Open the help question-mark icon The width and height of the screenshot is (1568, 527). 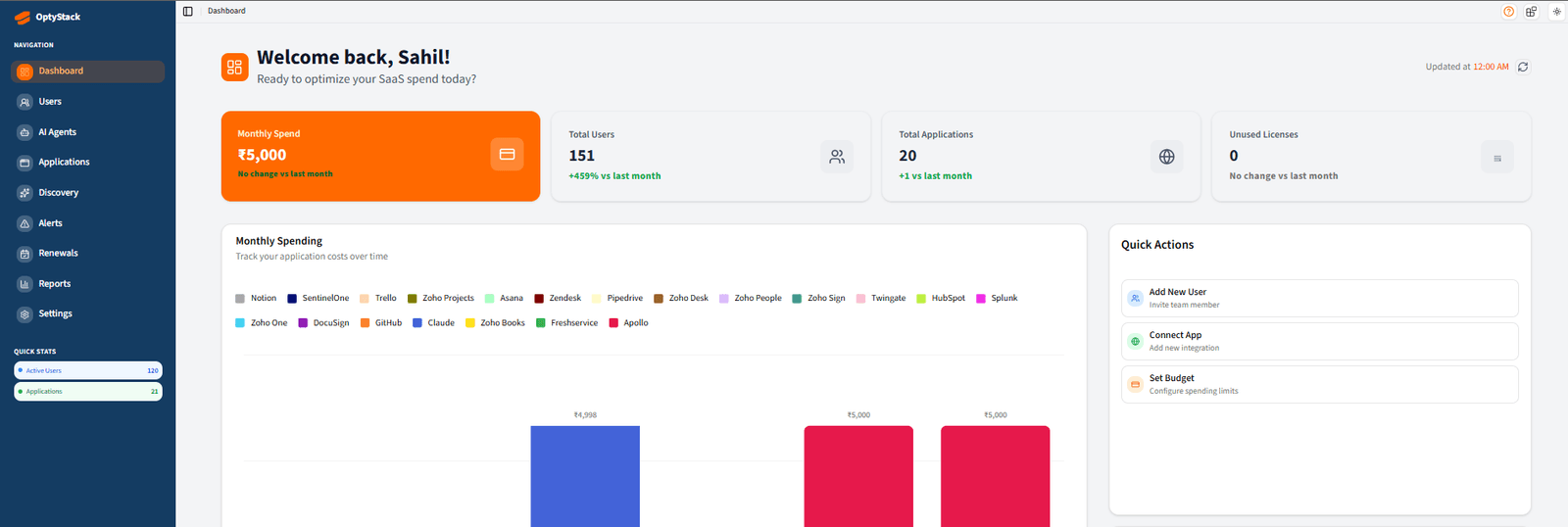coord(1508,12)
